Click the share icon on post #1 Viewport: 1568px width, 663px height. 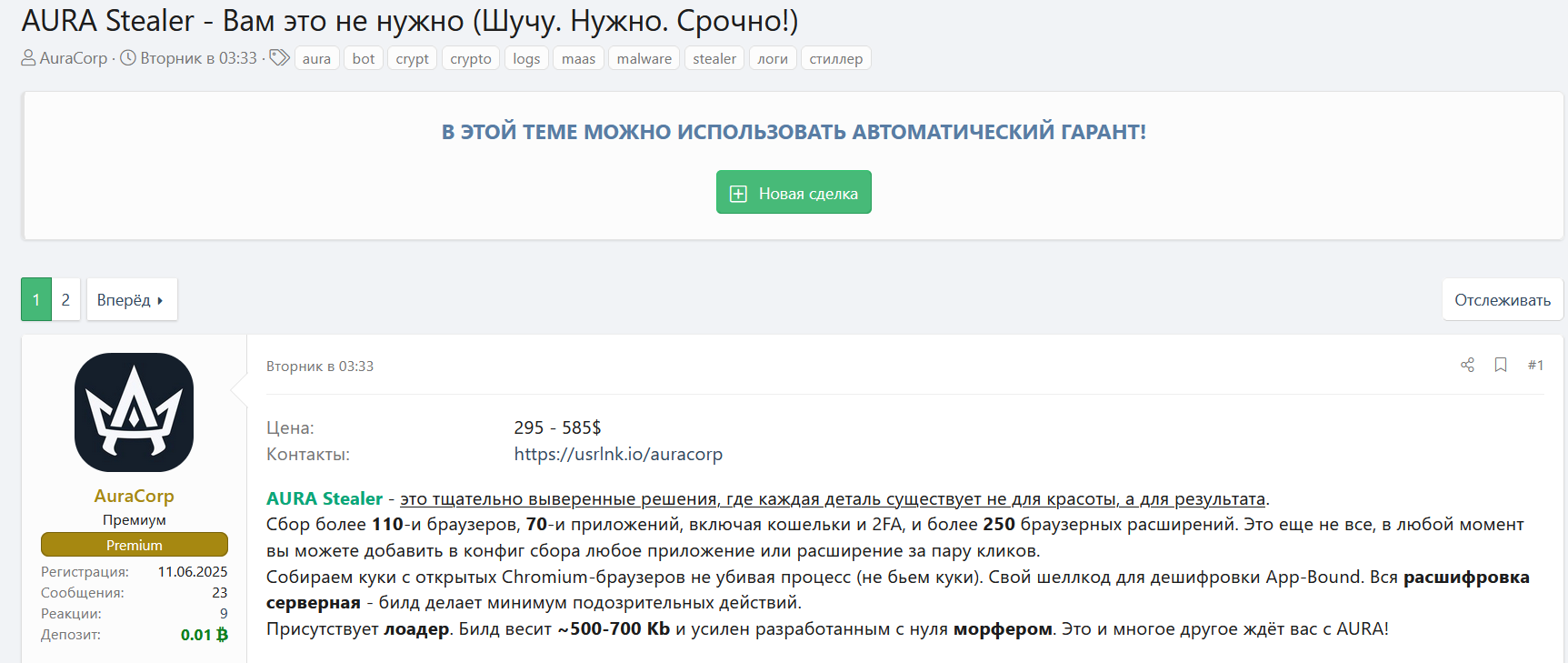[1467, 365]
